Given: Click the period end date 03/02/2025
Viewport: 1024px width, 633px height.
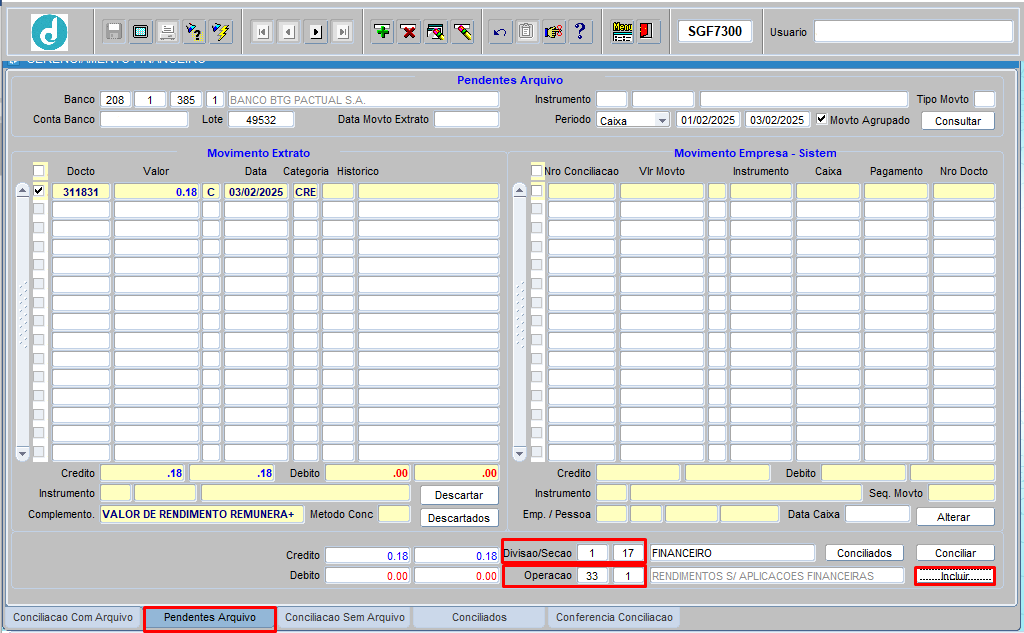Looking at the screenshot, I should [776, 120].
